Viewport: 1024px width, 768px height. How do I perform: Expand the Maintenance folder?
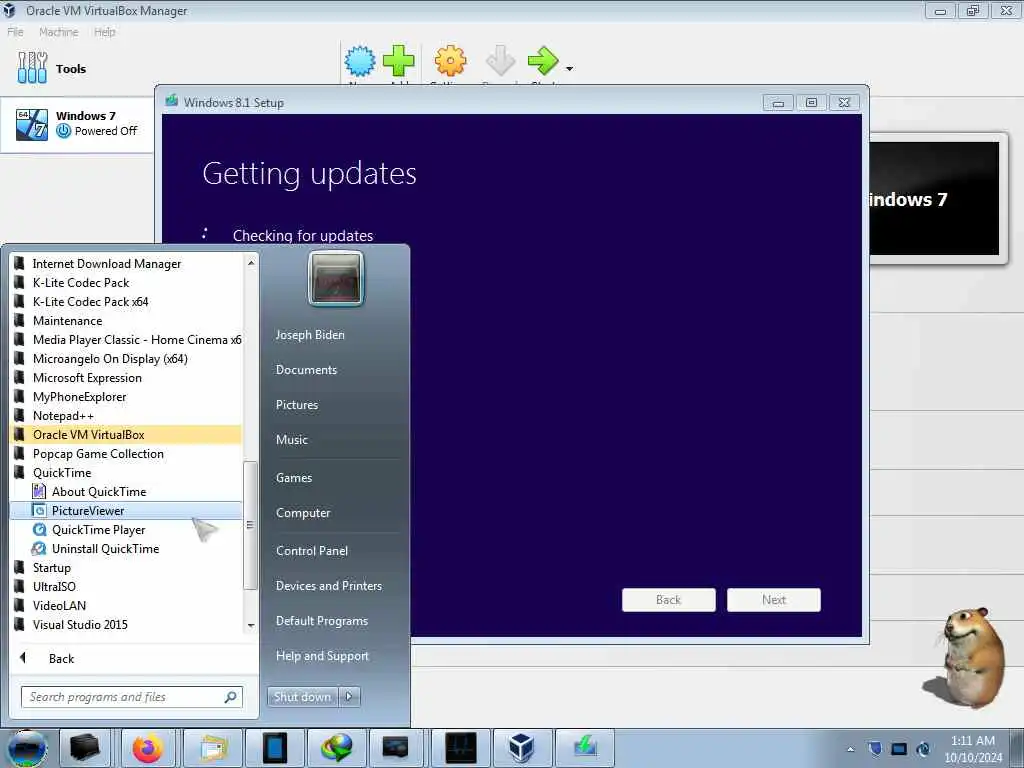click(x=127, y=321)
